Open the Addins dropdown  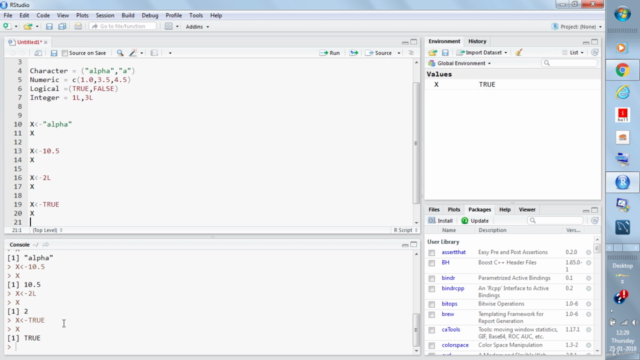coord(197,27)
